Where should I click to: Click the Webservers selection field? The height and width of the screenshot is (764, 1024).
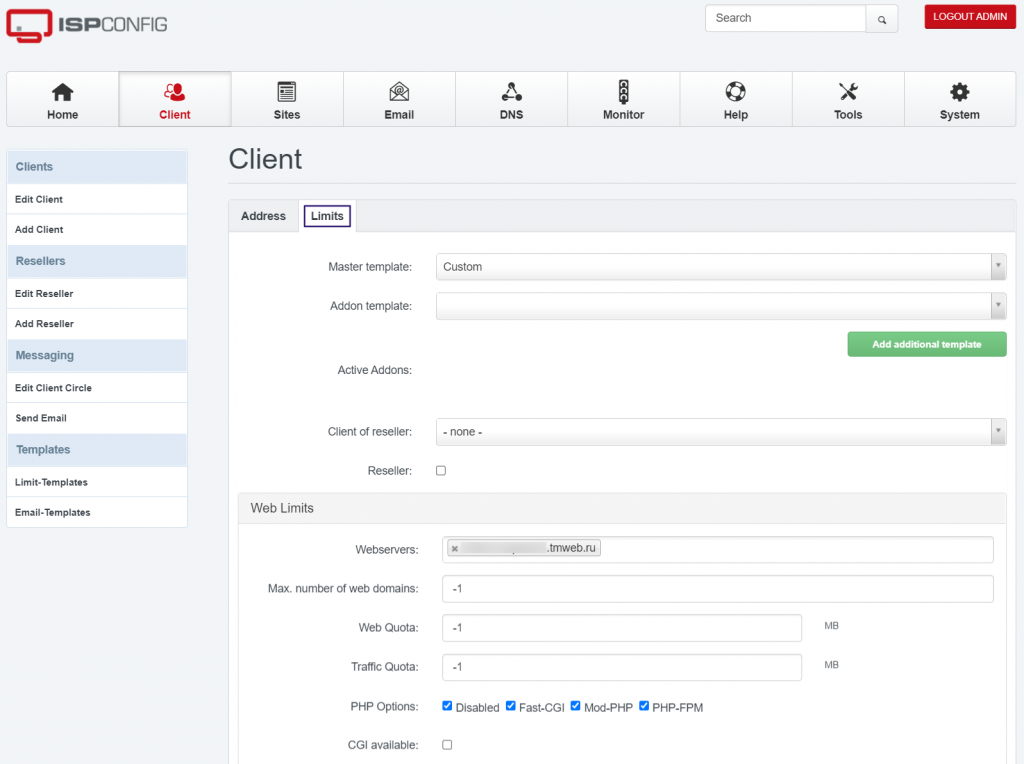pos(718,549)
